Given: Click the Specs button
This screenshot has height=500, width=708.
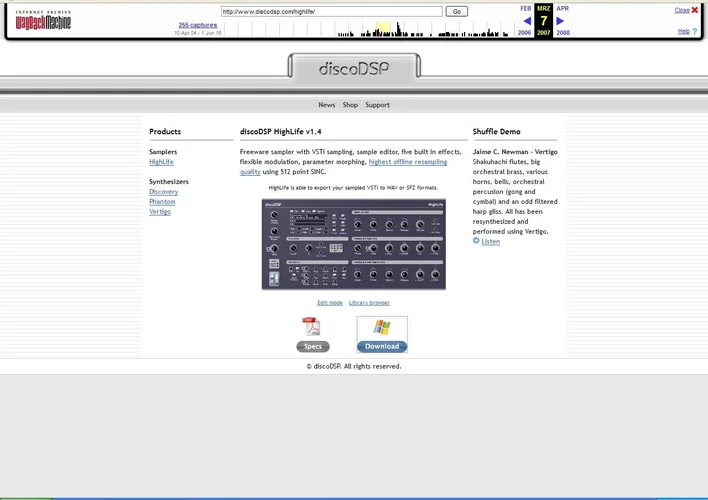Looking at the screenshot, I should [x=313, y=346].
